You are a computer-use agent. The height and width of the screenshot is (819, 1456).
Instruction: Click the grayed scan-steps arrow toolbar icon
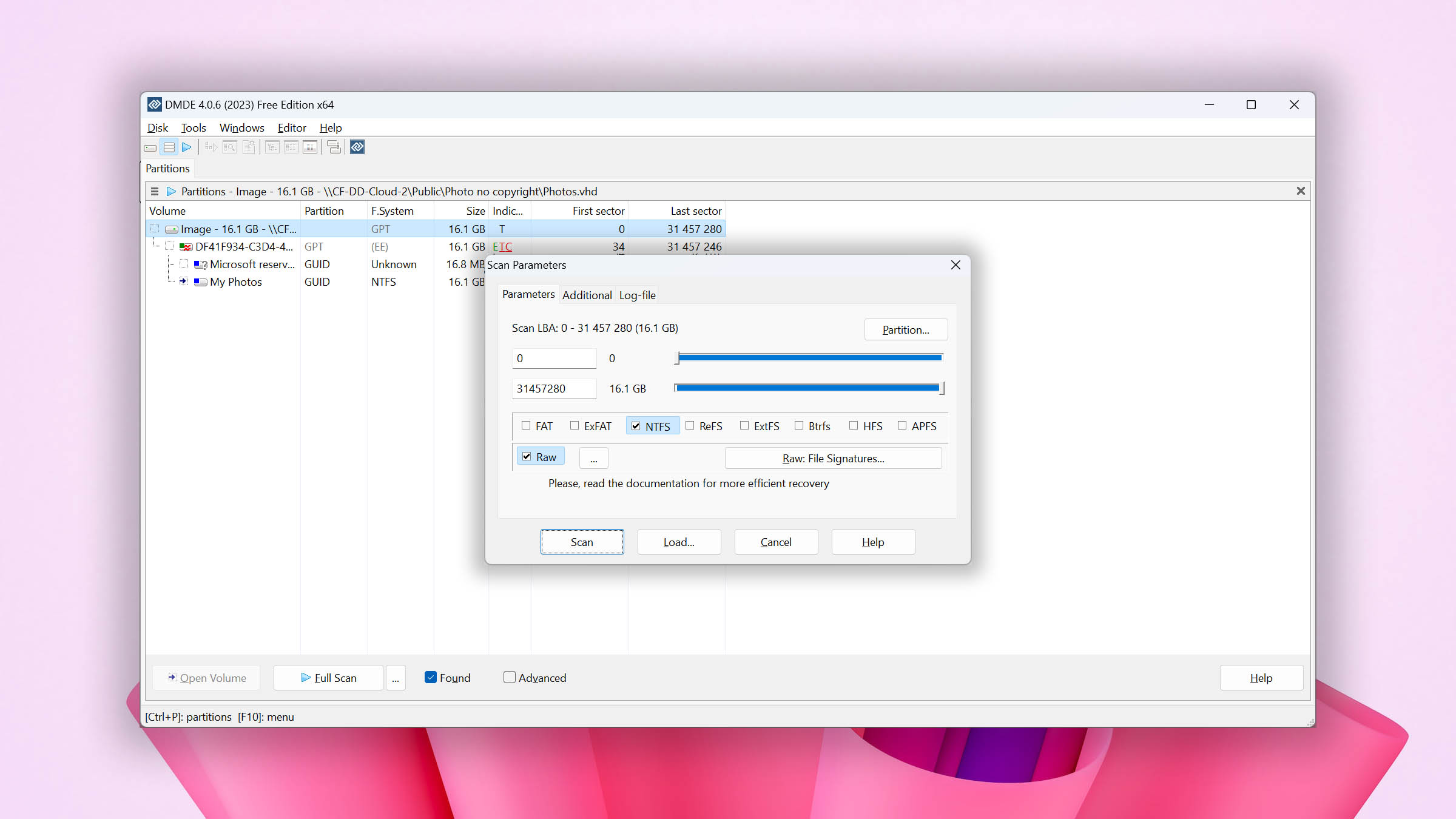(211, 147)
